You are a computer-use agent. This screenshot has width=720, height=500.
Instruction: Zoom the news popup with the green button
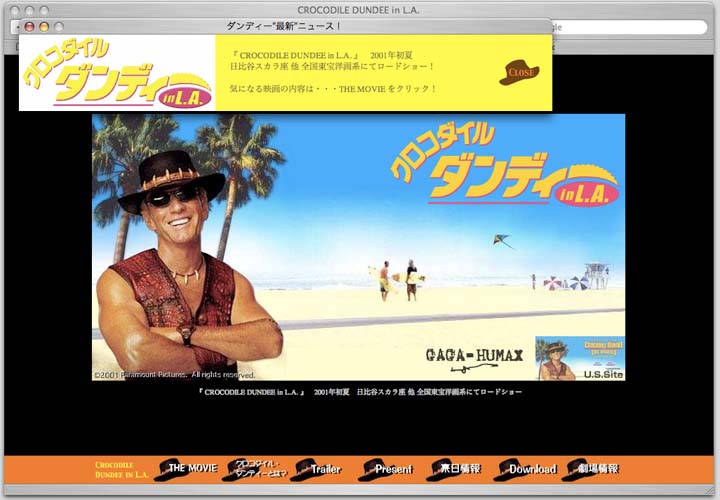[x=58, y=26]
